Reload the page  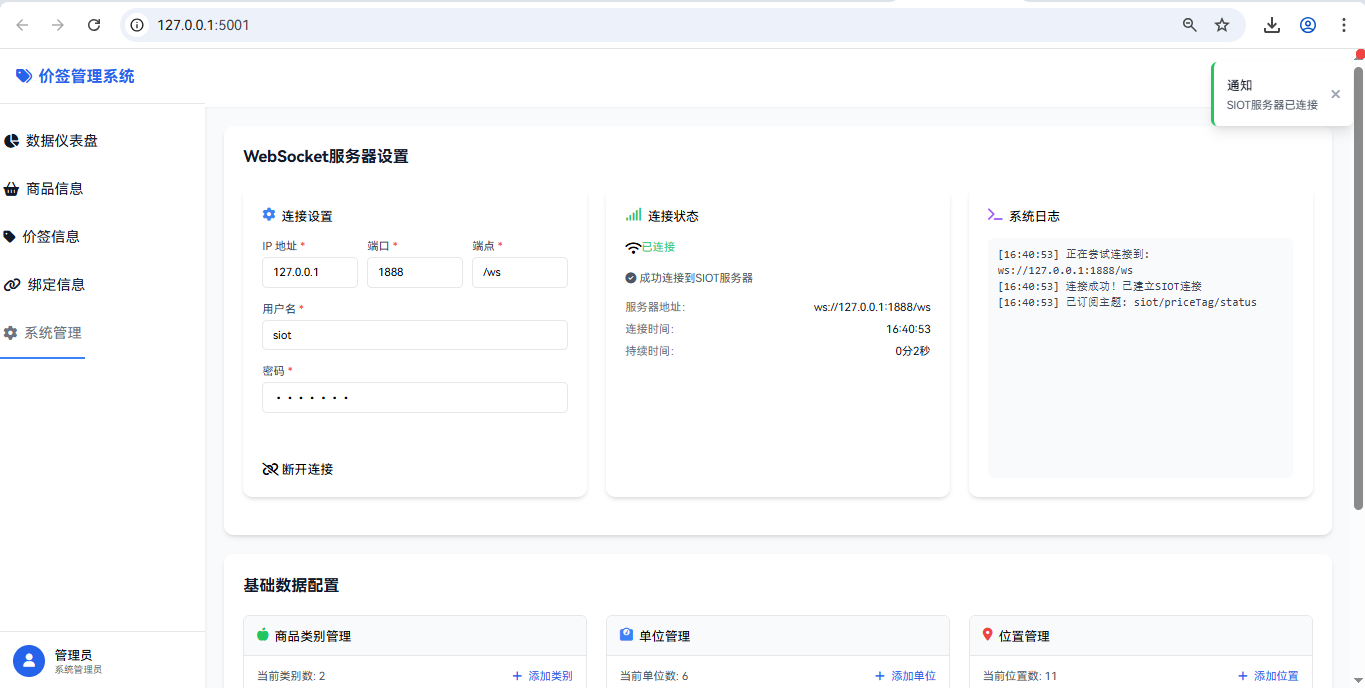coord(94,25)
